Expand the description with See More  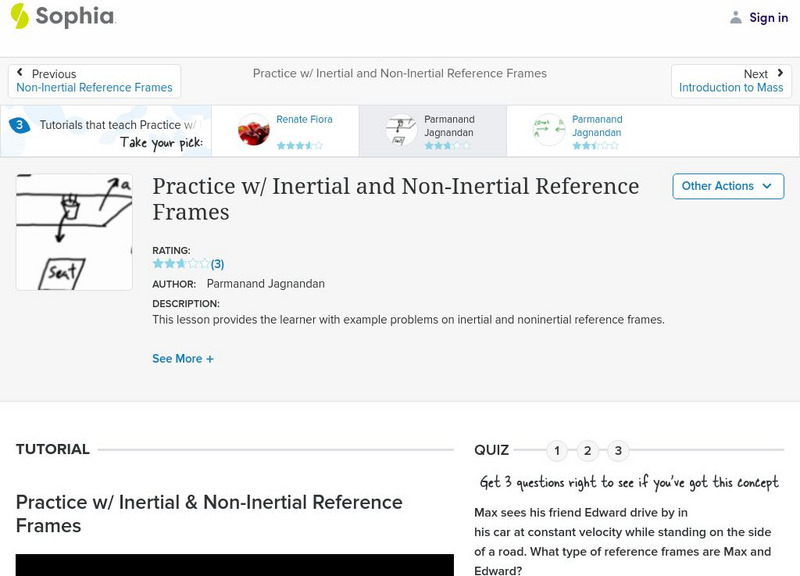[183, 358]
